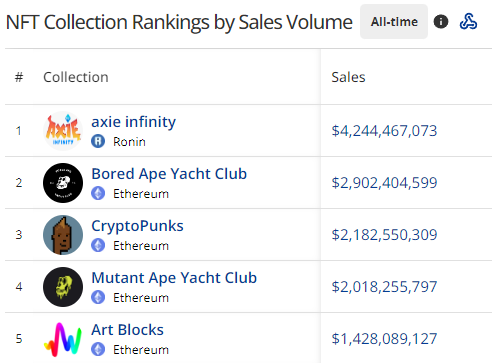
Task: Open the CryptoPunks collection link
Action: (137, 226)
